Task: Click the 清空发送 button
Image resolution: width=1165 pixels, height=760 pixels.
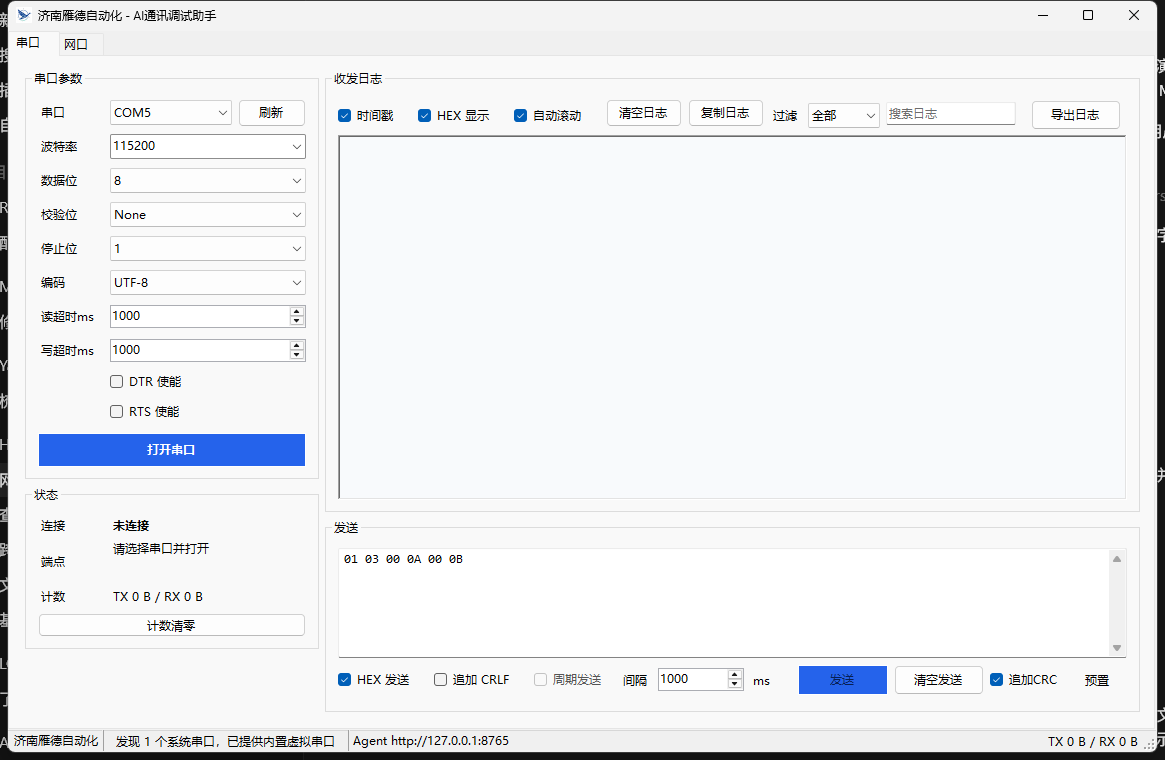Action: pos(938,680)
